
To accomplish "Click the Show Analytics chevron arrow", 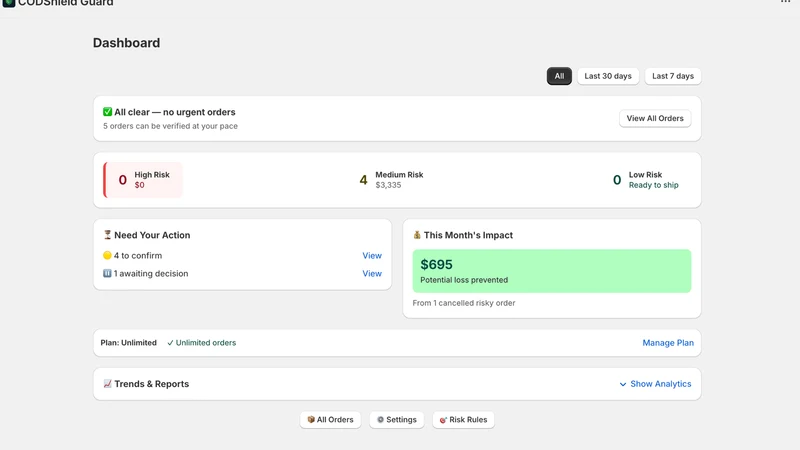I will click(x=622, y=384).
